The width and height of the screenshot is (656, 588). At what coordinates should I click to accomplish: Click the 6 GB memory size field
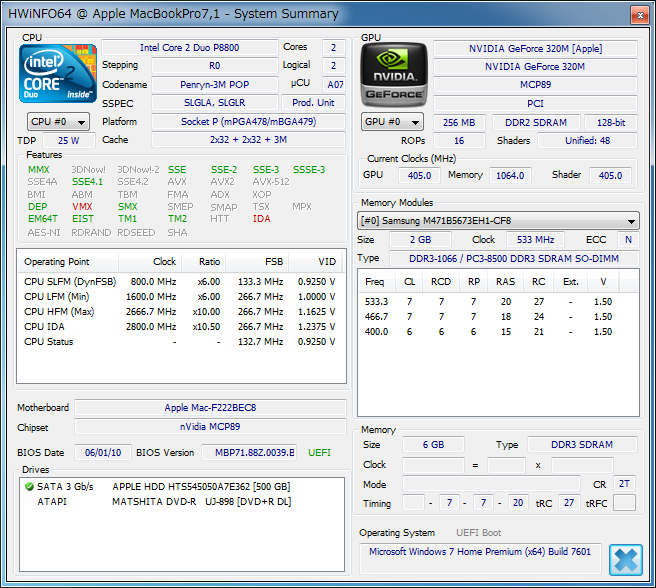click(x=433, y=444)
